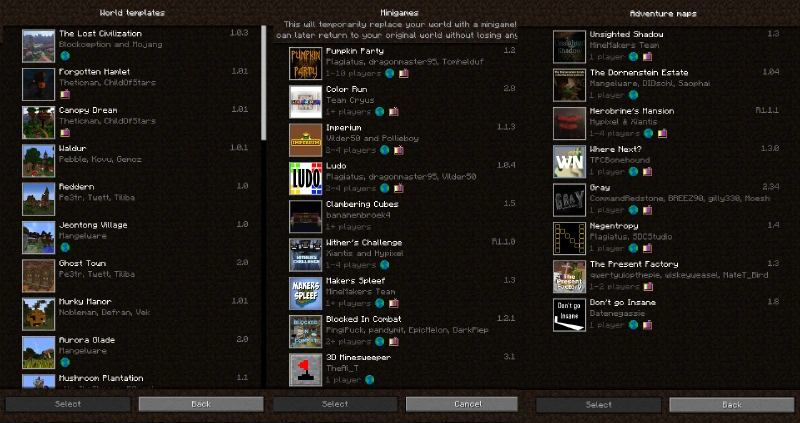Open the globe link for Aurora Glade

(64, 362)
